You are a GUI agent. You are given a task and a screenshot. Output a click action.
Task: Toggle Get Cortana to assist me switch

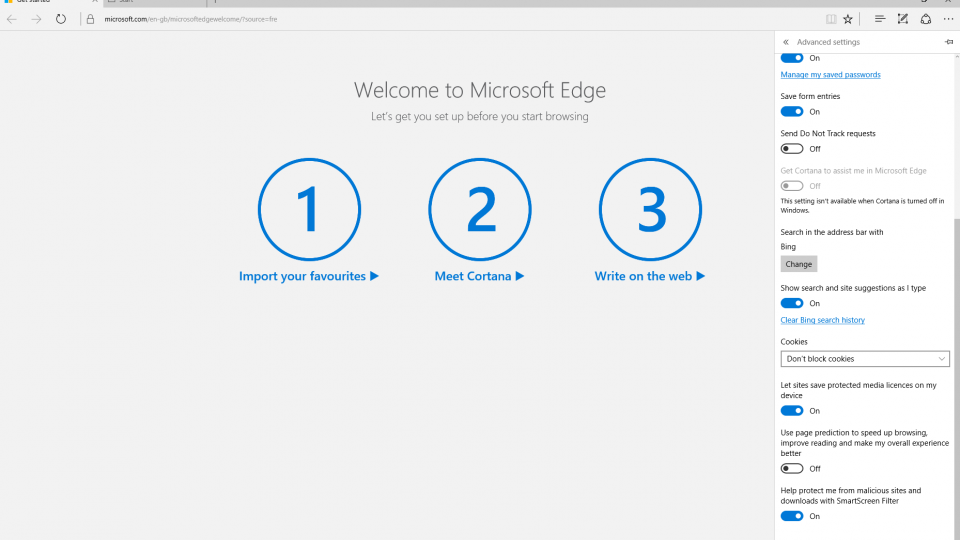point(792,186)
